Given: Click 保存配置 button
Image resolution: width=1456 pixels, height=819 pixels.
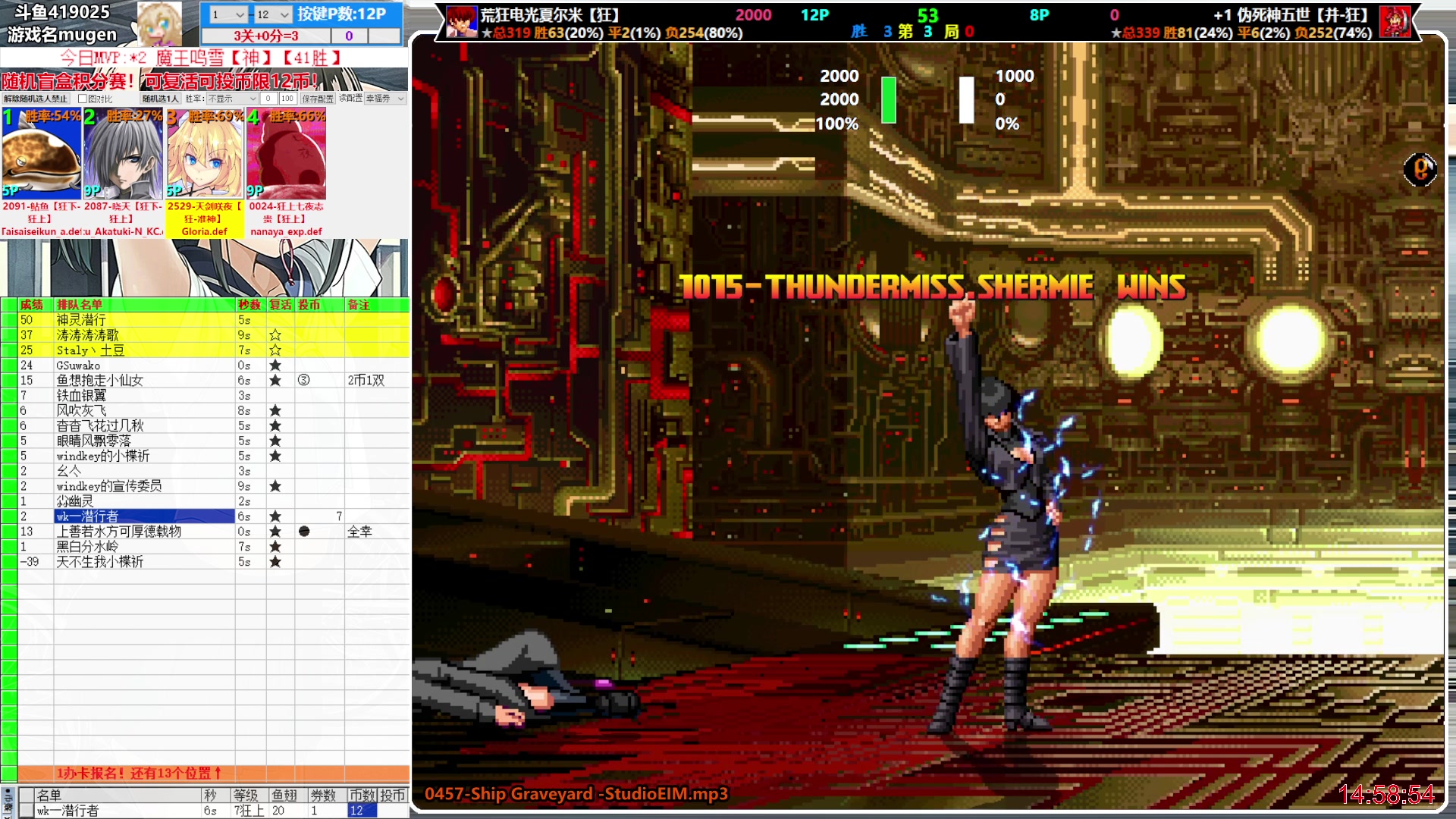Looking at the screenshot, I should [318, 99].
